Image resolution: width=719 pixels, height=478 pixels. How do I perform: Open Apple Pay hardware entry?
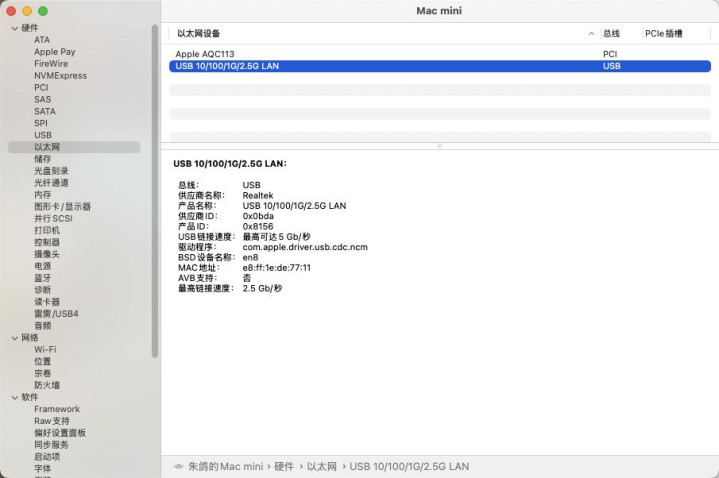[x=55, y=52]
